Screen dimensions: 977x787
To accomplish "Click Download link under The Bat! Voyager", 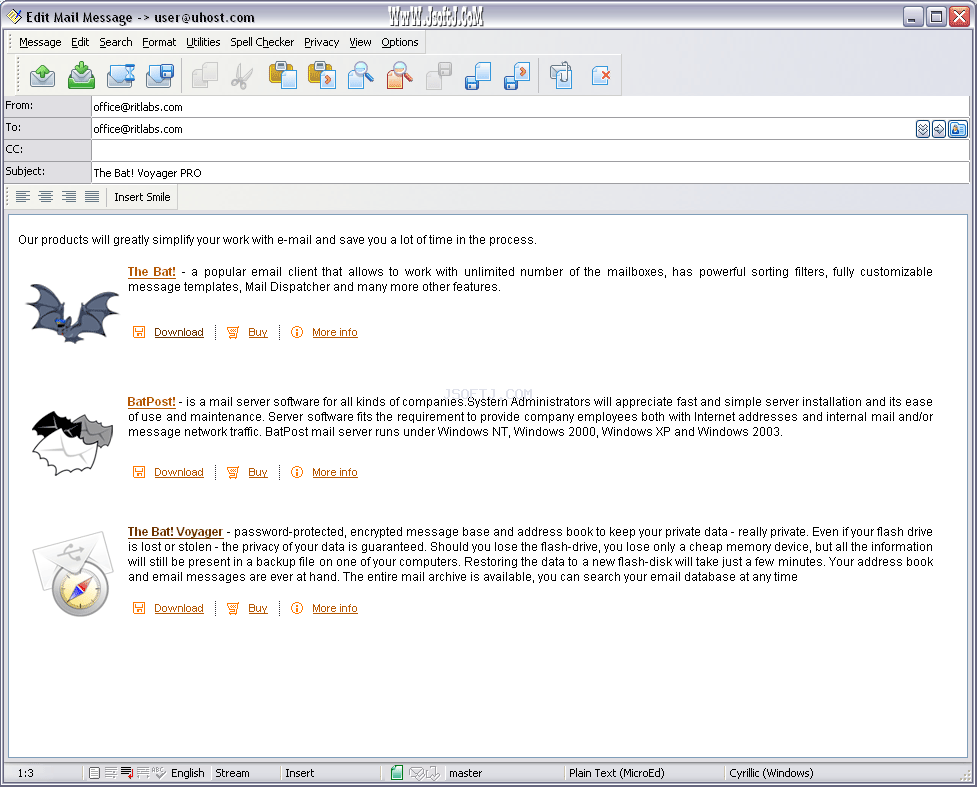I will 179,608.
